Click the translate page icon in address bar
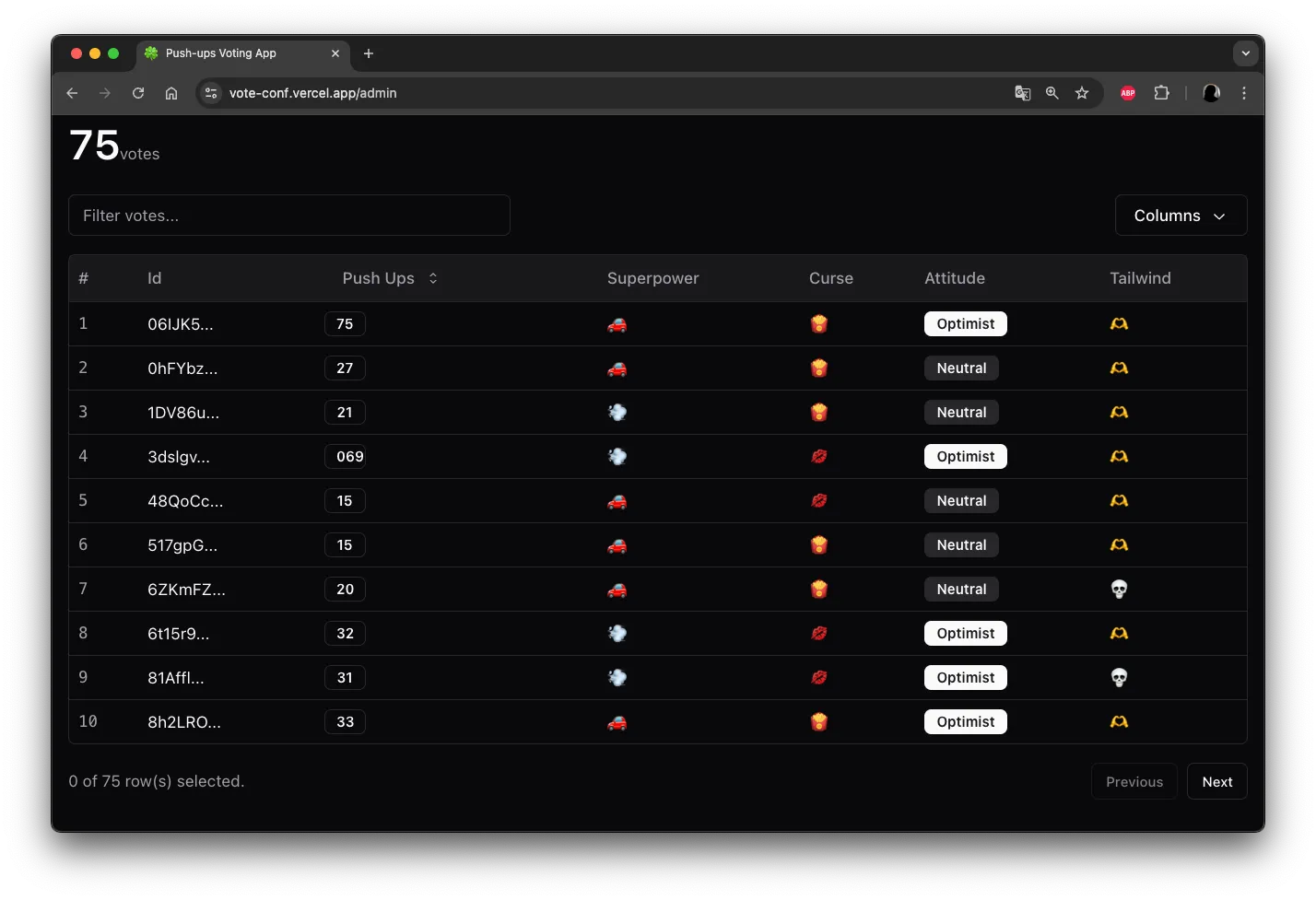 tap(1022, 93)
